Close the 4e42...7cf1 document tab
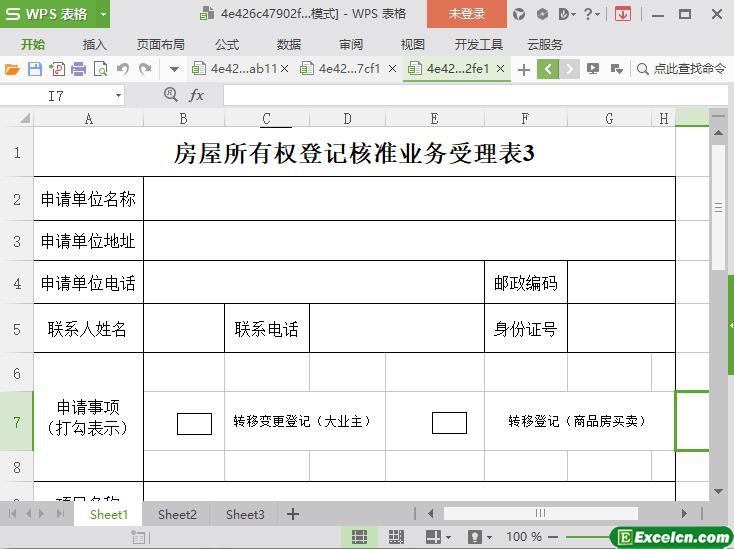Viewport: 734px width, 549px height. pyautogui.click(x=393, y=69)
